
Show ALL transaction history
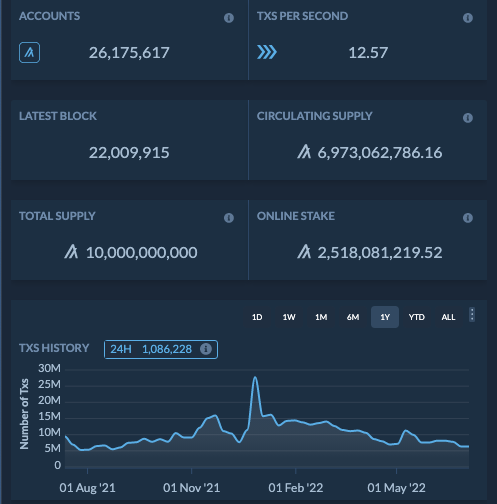coord(448,317)
